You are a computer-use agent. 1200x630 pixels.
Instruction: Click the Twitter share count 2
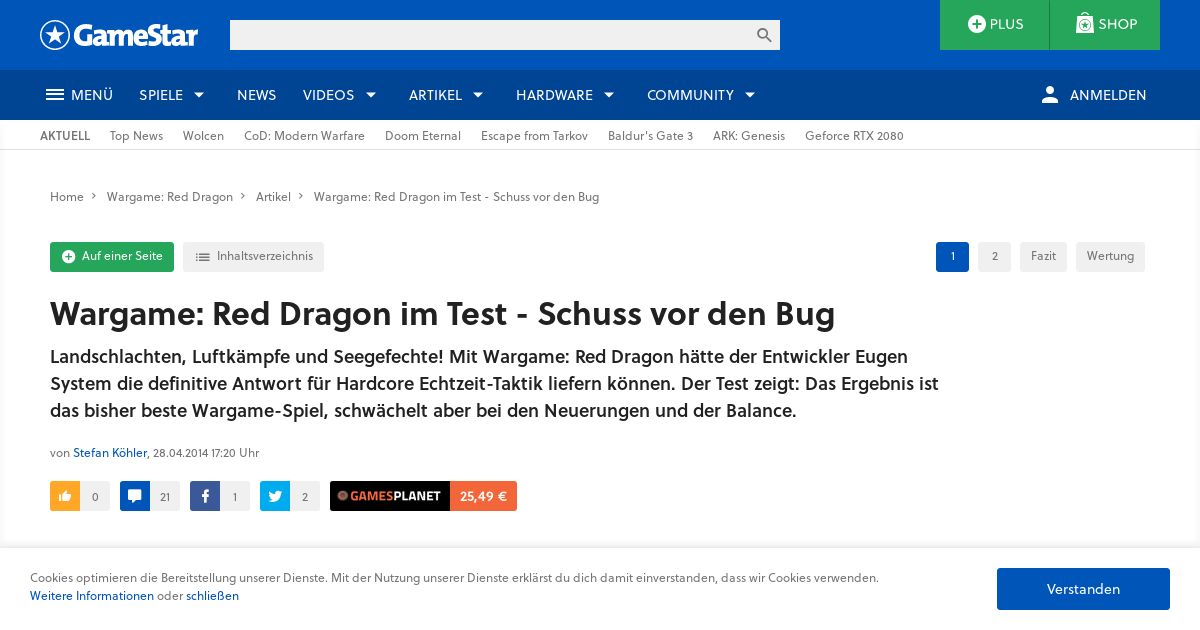point(305,496)
